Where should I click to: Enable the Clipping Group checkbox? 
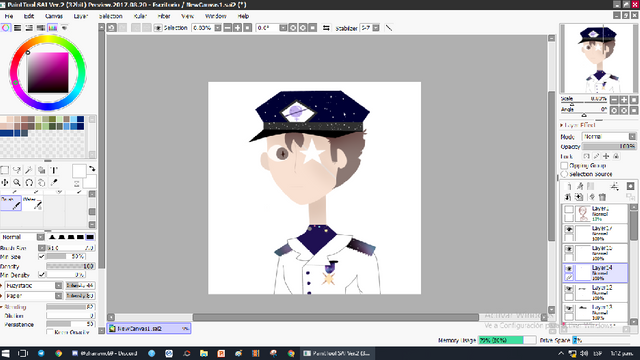coord(564,165)
